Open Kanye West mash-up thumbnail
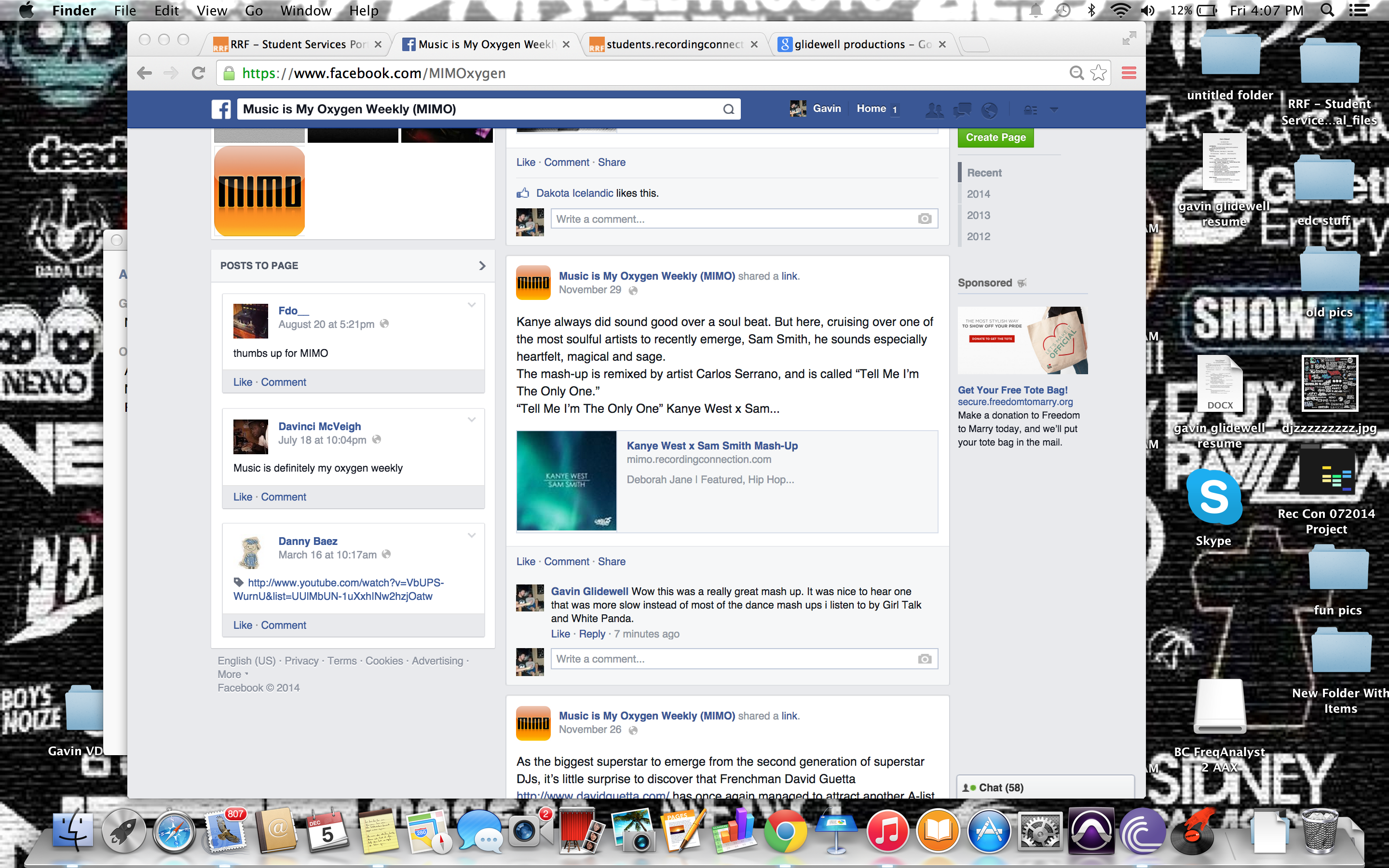 [x=567, y=481]
